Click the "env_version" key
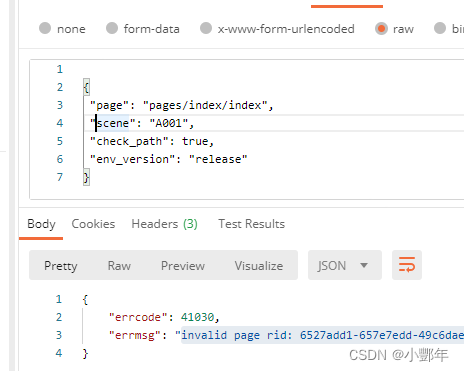The image size is (464, 371). (132, 159)
